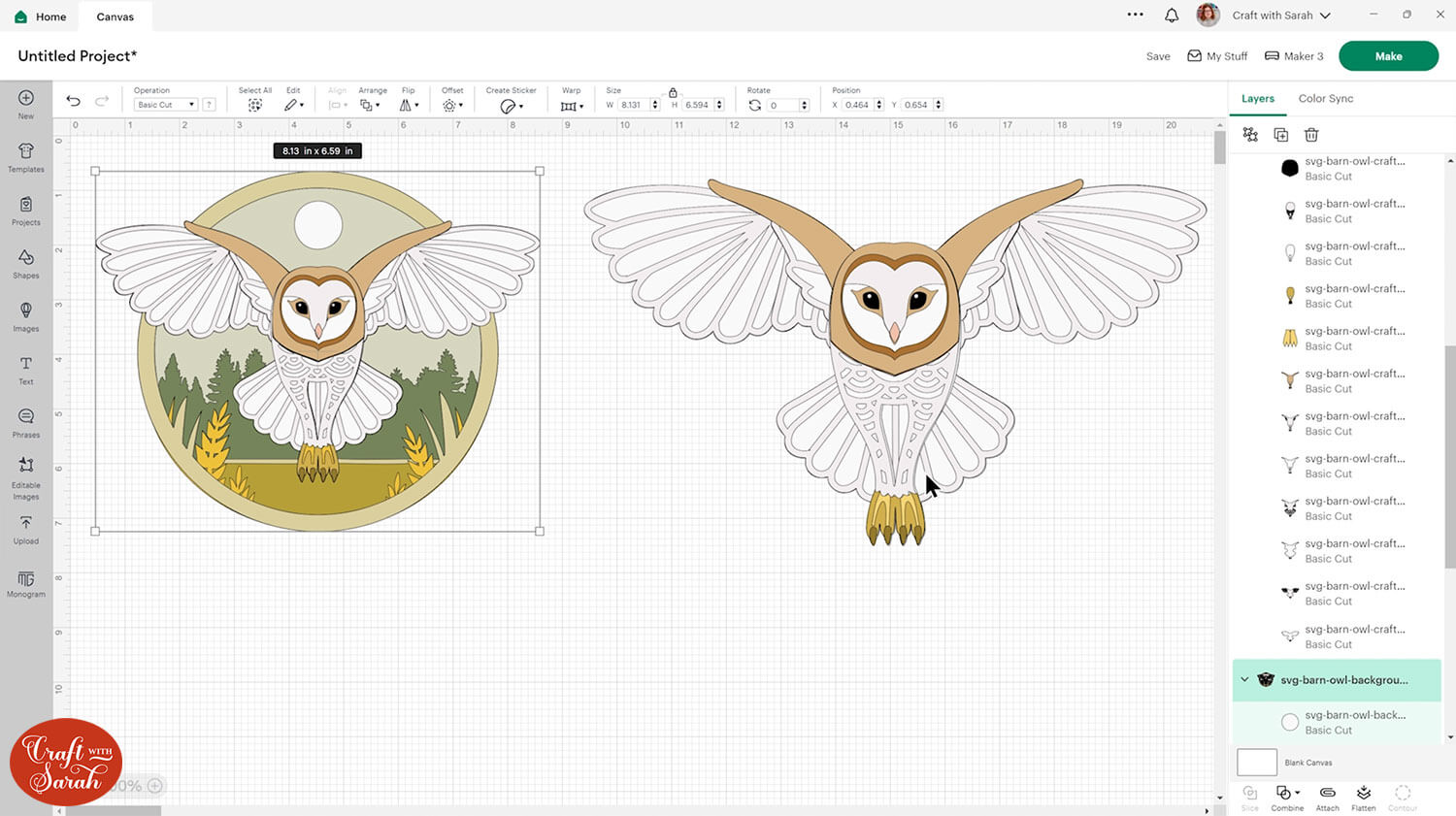Viewport: 1456px width, 816px height.
Task: Select the Shapes tool in left sidebar
Action: [25, 263]
